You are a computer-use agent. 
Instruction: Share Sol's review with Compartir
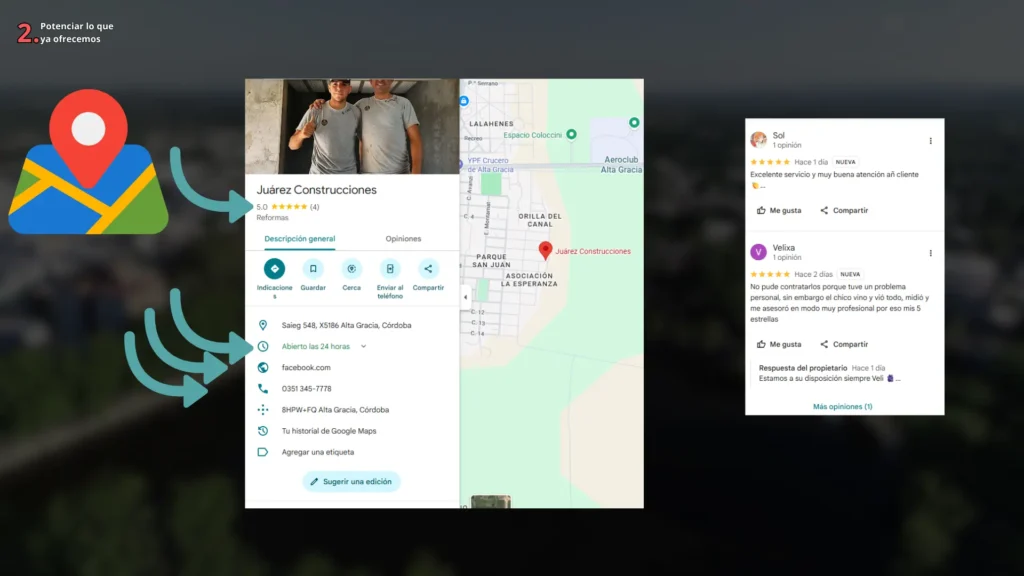click(x=844, y=210)
